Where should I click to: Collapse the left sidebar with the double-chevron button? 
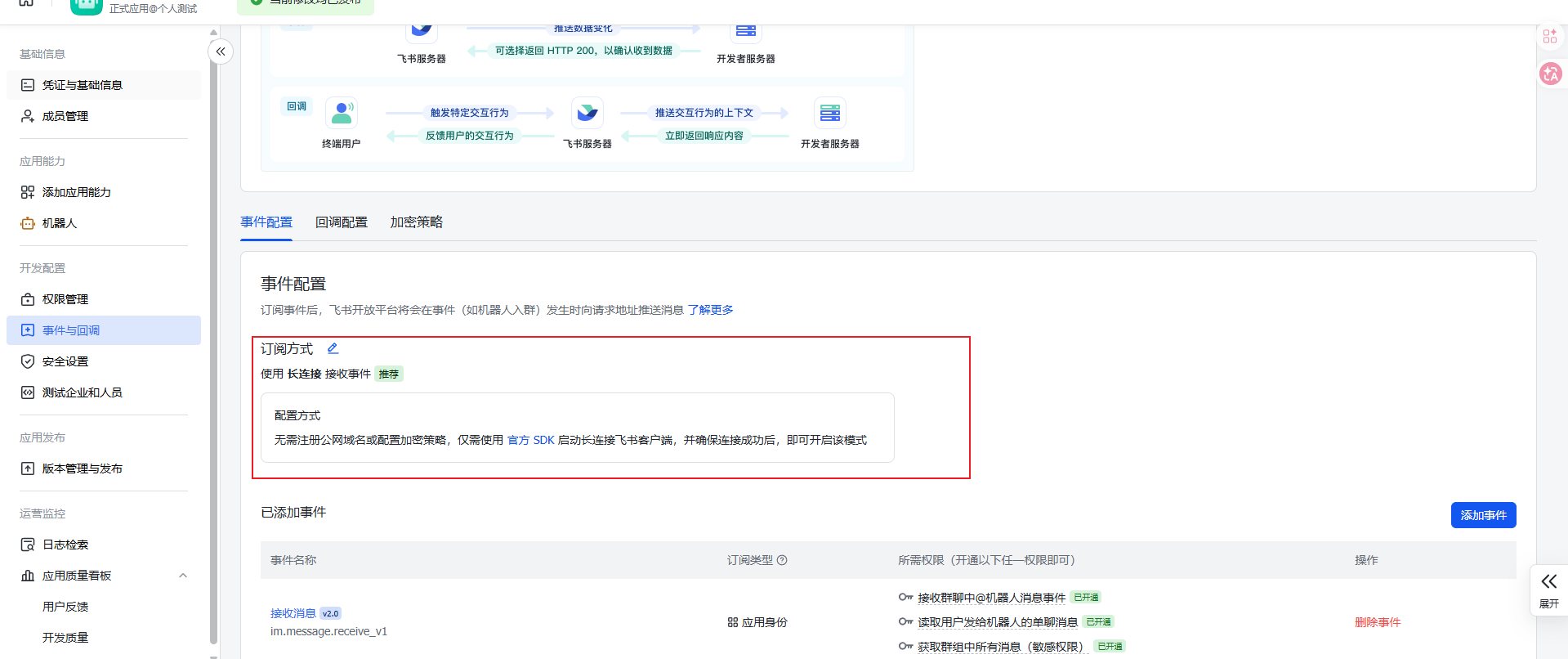click(x=221, y=52)
